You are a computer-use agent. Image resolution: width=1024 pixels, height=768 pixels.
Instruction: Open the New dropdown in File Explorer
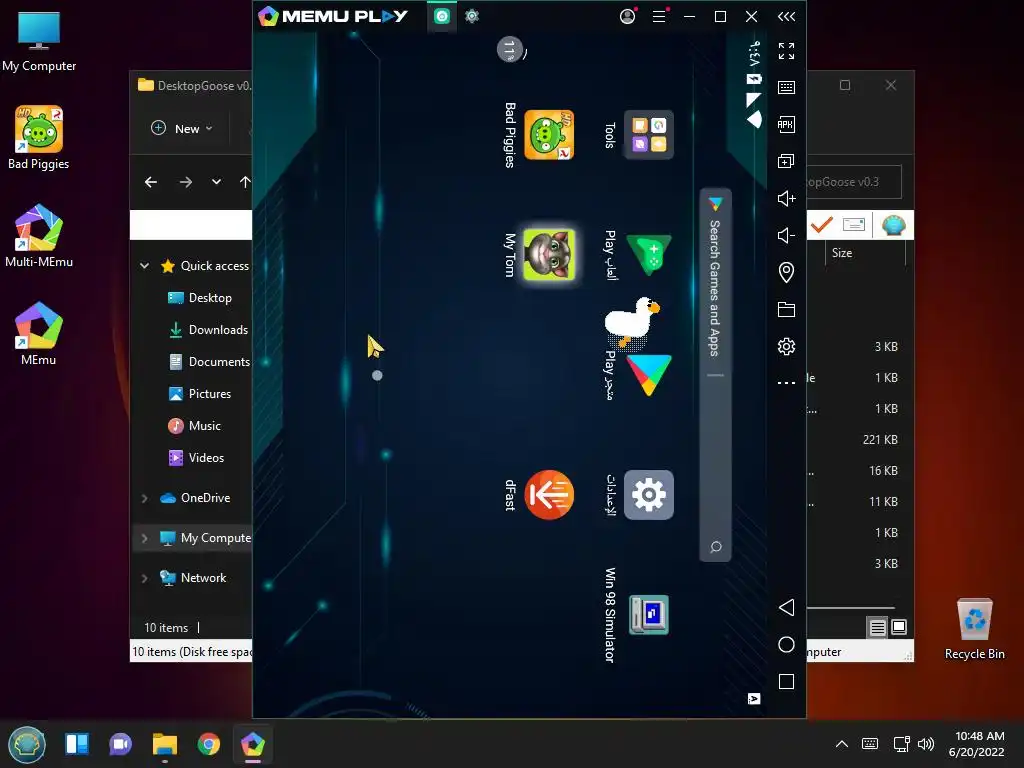[x=182, y=129]
